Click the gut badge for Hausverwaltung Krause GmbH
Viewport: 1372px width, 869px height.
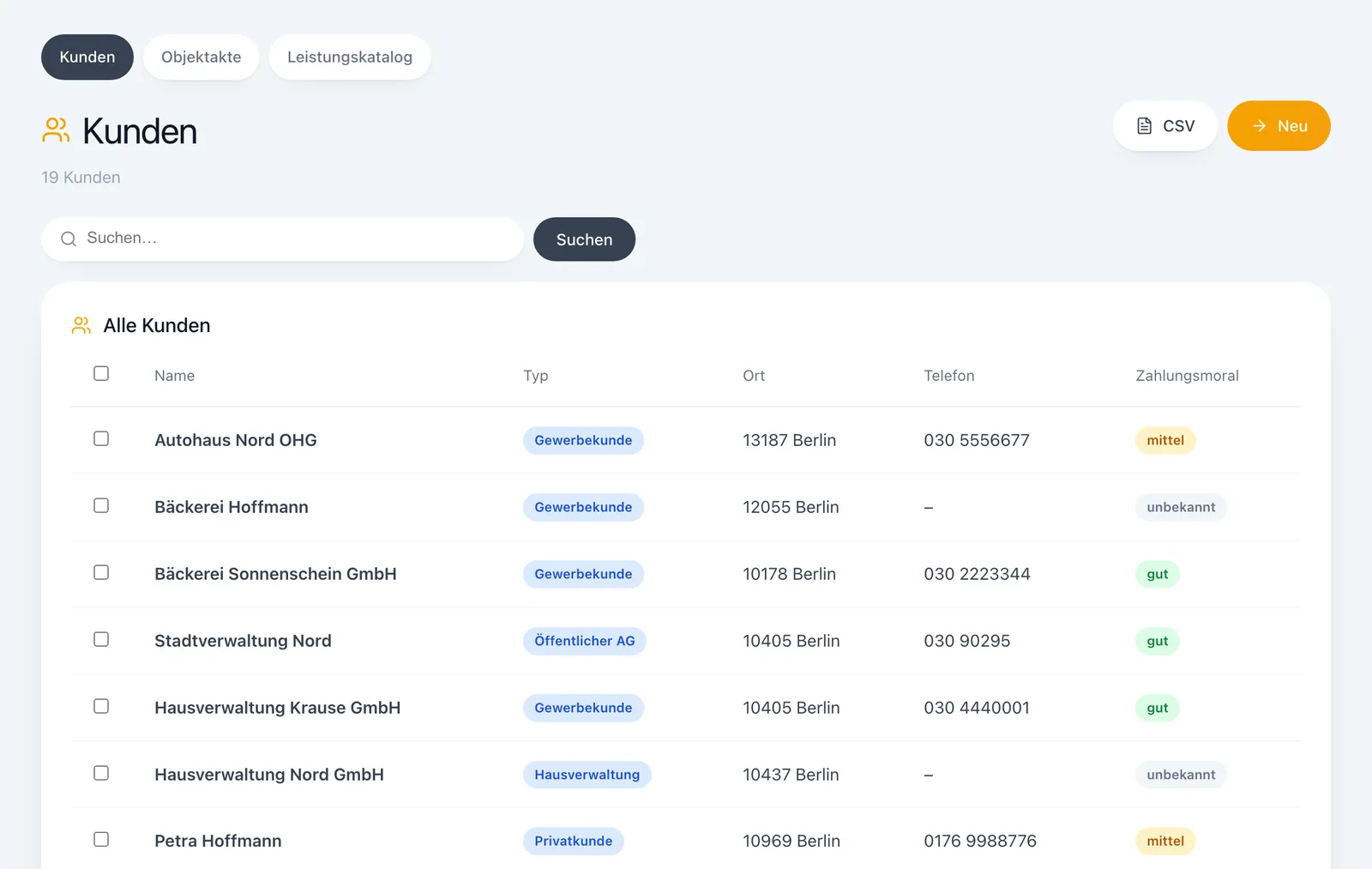click(1158, 708)
